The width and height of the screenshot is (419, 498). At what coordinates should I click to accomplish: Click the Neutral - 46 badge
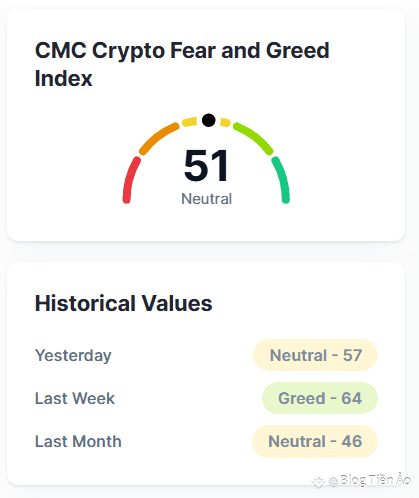click(x=315, y=441)
